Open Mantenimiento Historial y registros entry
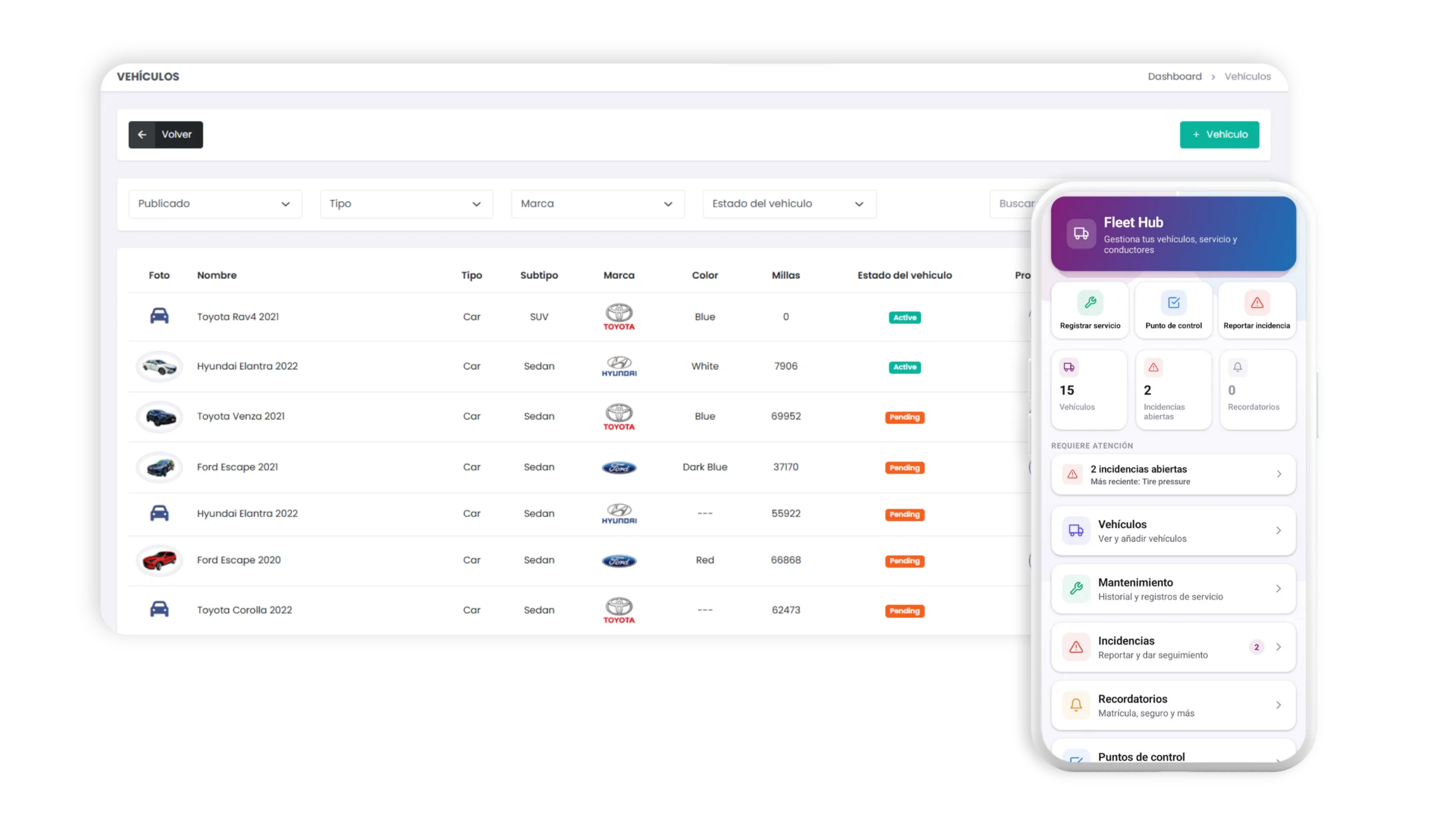Image resolution: width=1456 pixels, height=819 pixels. (x=1173, y=588)
